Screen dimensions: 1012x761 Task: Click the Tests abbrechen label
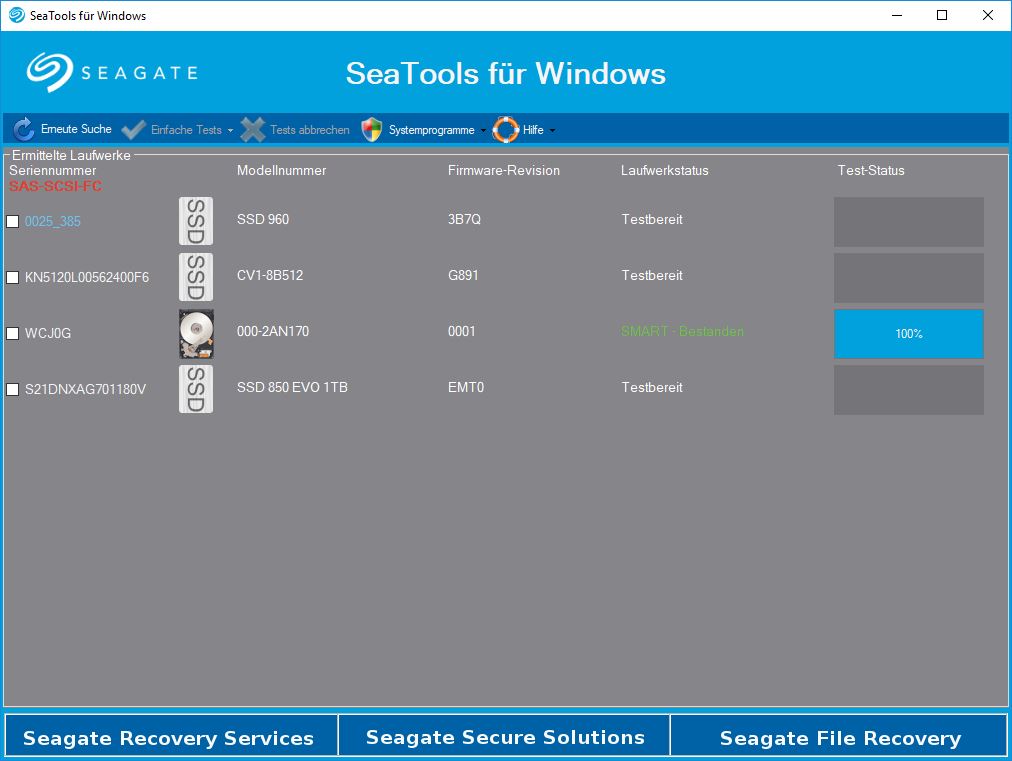click(310, 130)
